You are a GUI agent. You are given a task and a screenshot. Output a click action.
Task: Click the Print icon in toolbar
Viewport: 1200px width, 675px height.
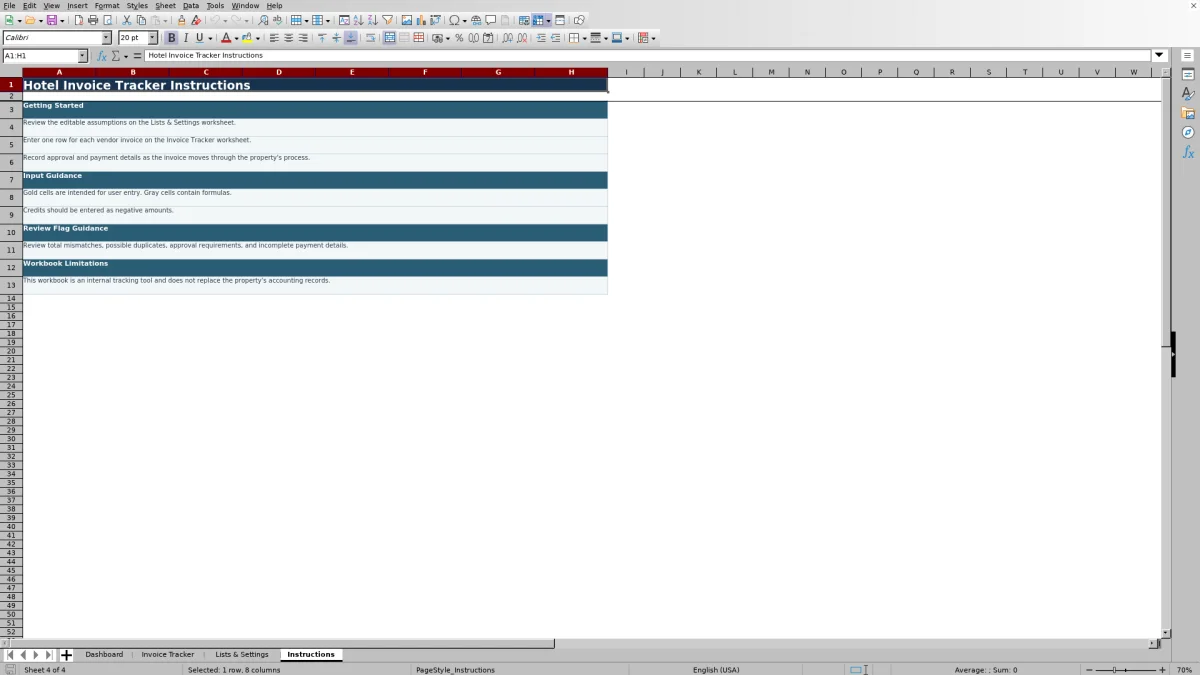tap(93, 20)
